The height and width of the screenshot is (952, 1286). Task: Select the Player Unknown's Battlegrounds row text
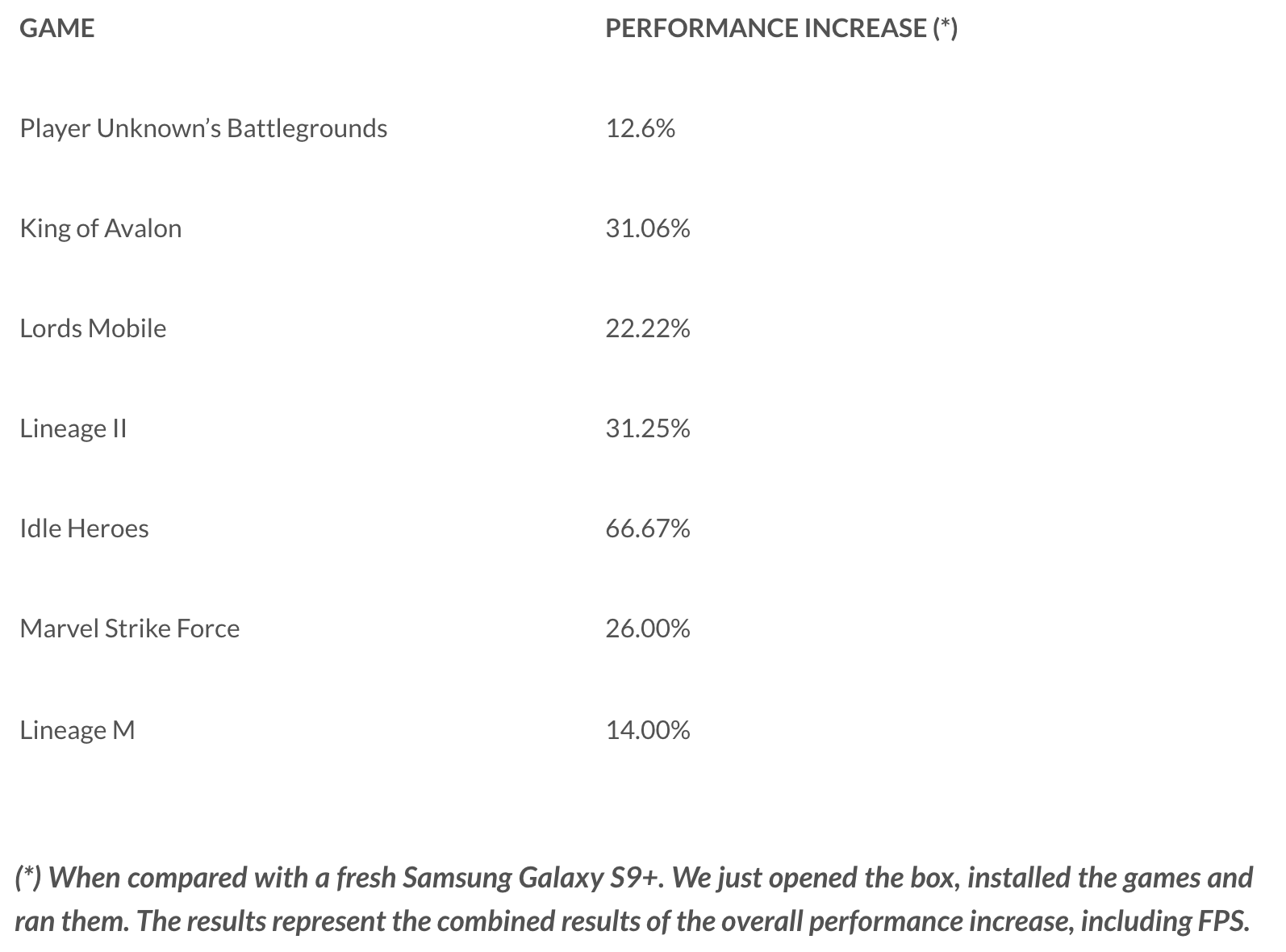tap(203, 129)
